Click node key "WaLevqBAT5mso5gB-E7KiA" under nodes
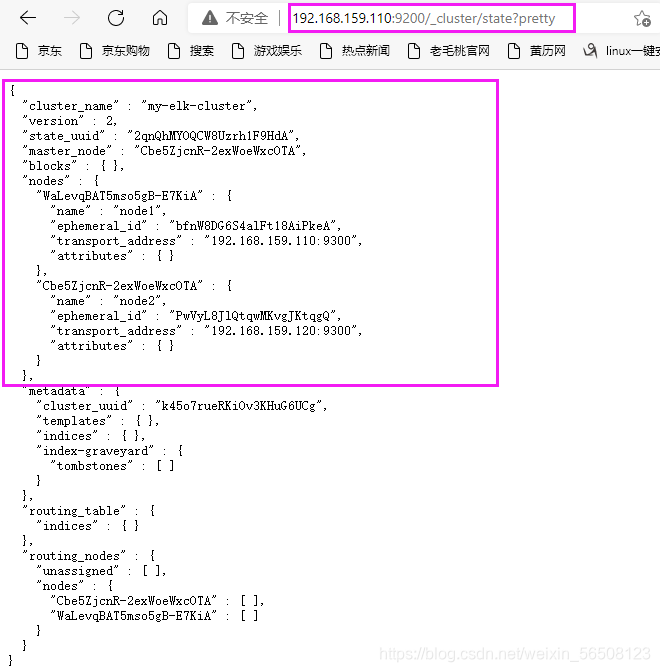The width and height of the screenshot is (660, 672). pyautogui.click(x=120, y=196)
